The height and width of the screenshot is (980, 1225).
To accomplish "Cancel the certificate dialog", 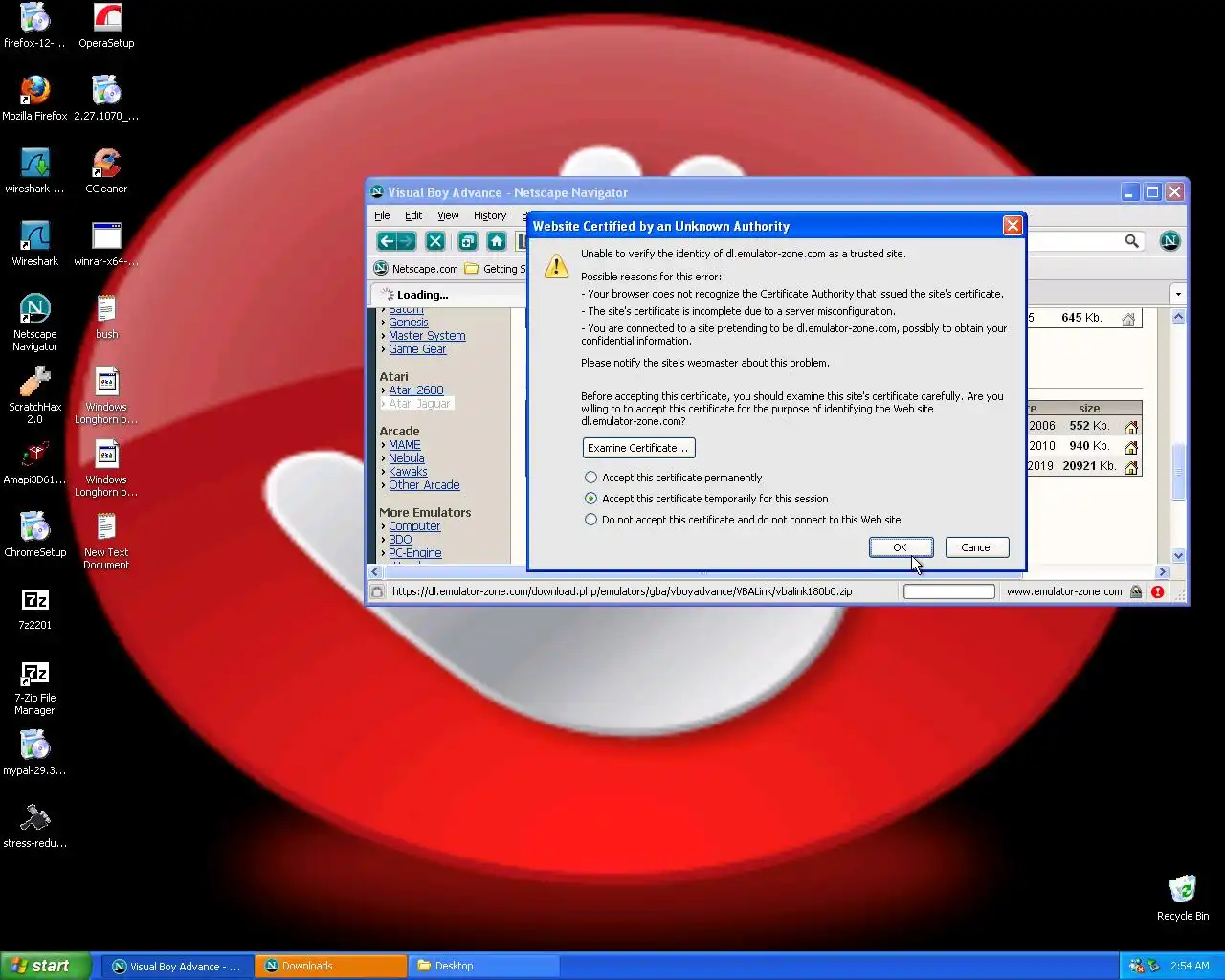I will click(976, 547).
